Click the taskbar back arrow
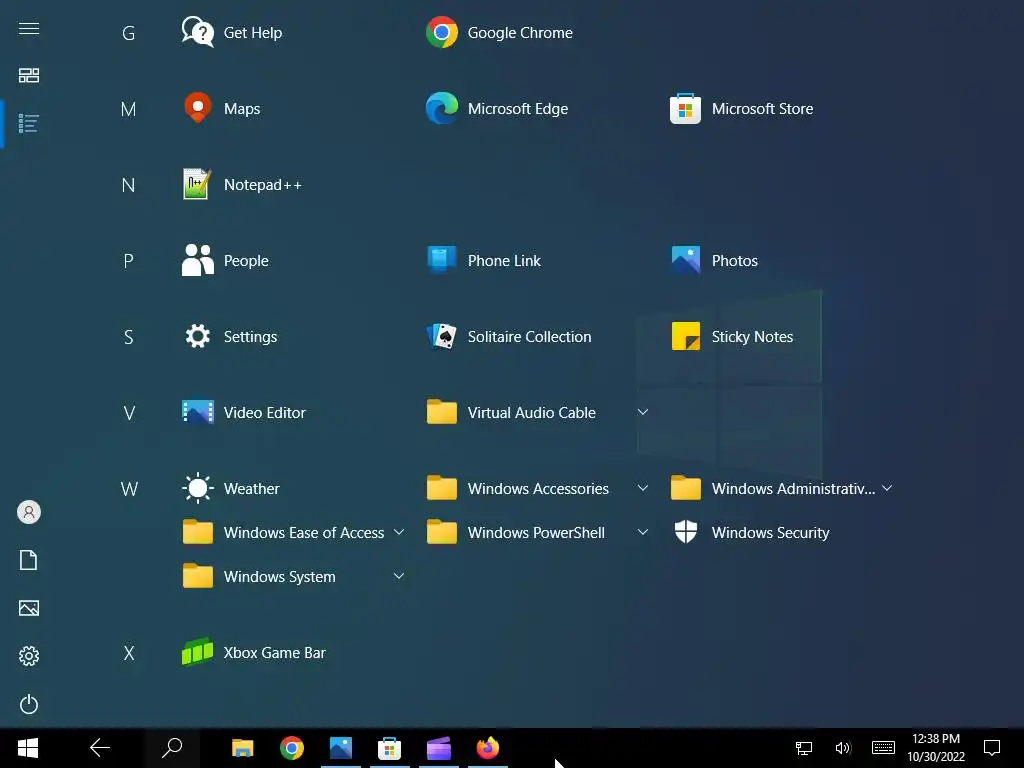This screenshot has width=1024, height=768. pyautogui.click(x=100, y=748)
